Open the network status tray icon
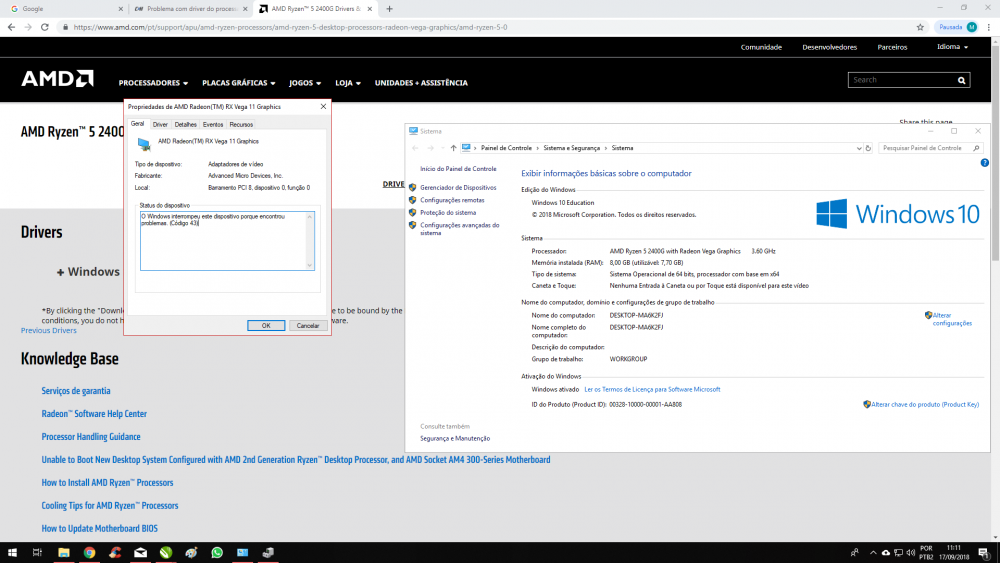This screenshot has height=563, width=1000. point(898,553)
